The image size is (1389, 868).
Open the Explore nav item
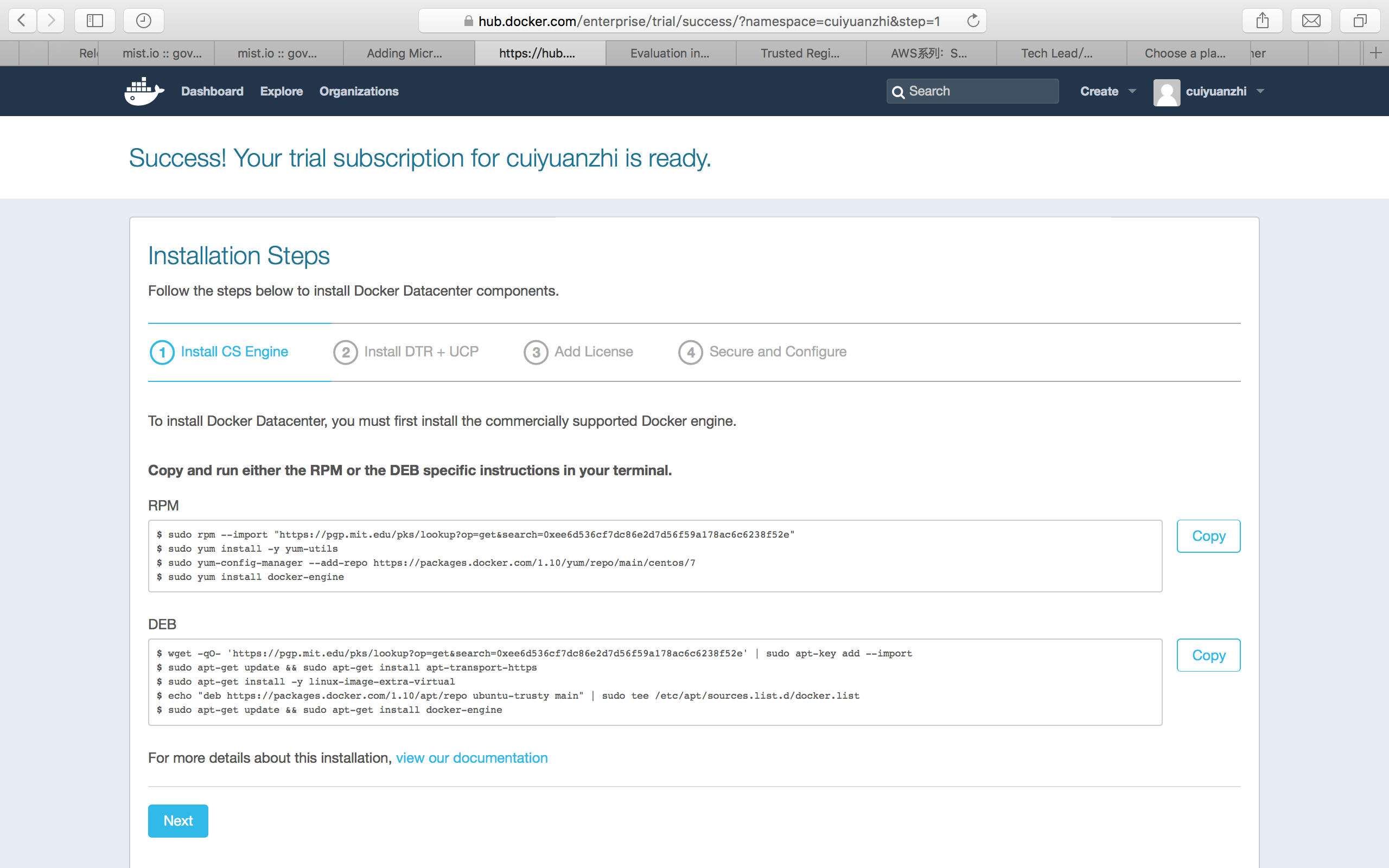pyautogui.click(x=281, y=91)
